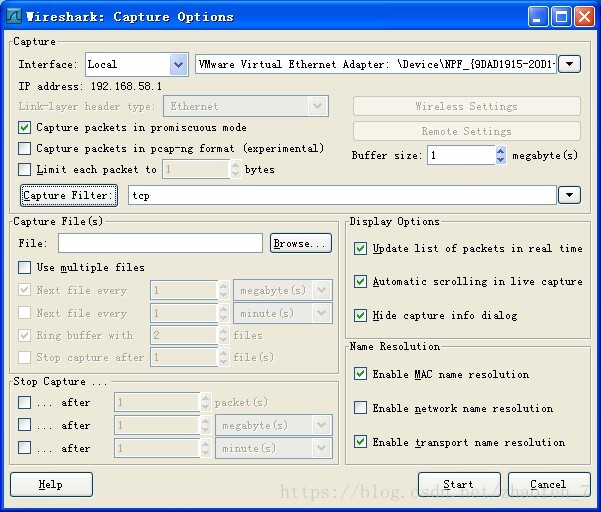Minimize the Capture Options window

tap(537, 17)
